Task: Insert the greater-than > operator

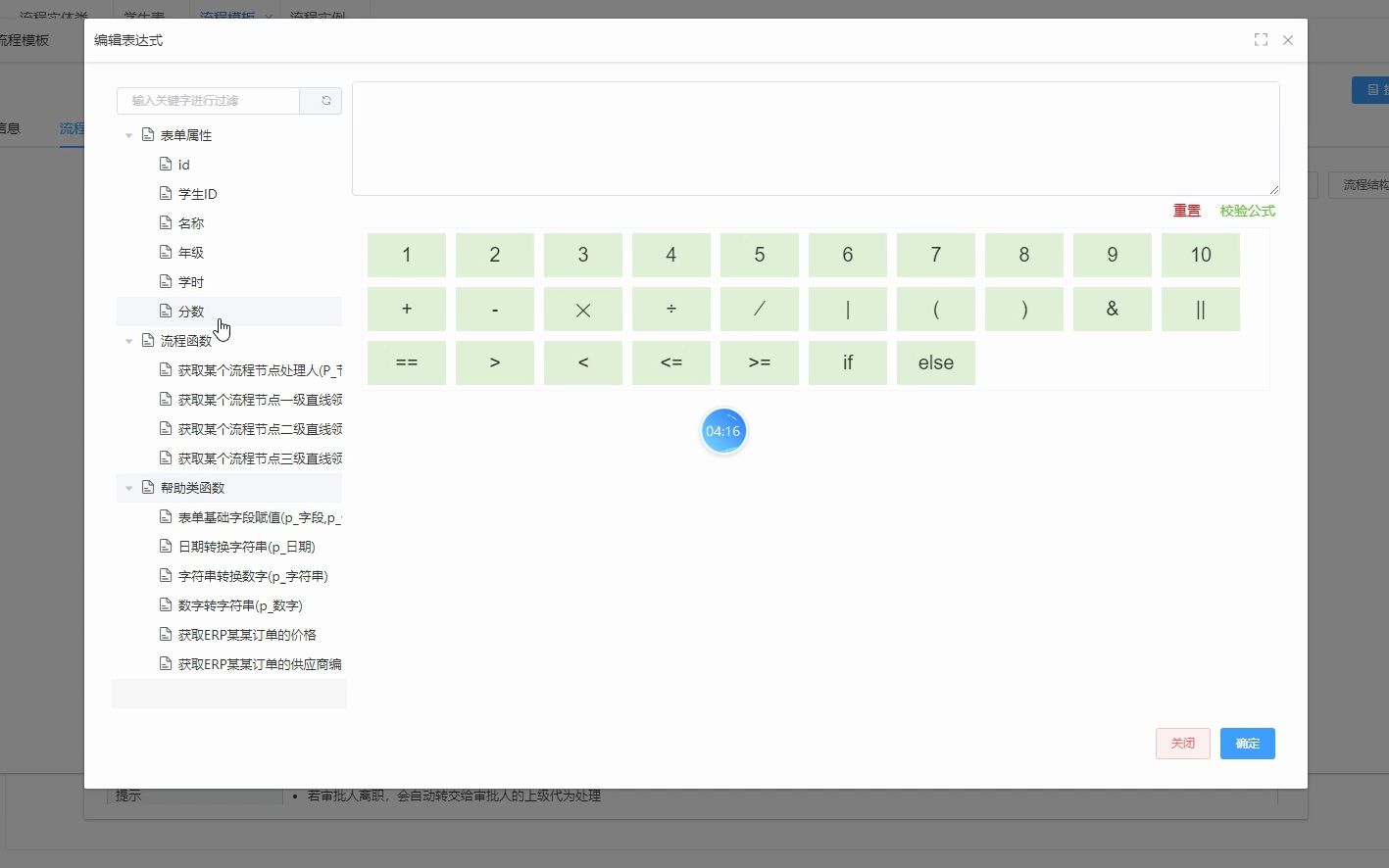Action: pos(495,362)
